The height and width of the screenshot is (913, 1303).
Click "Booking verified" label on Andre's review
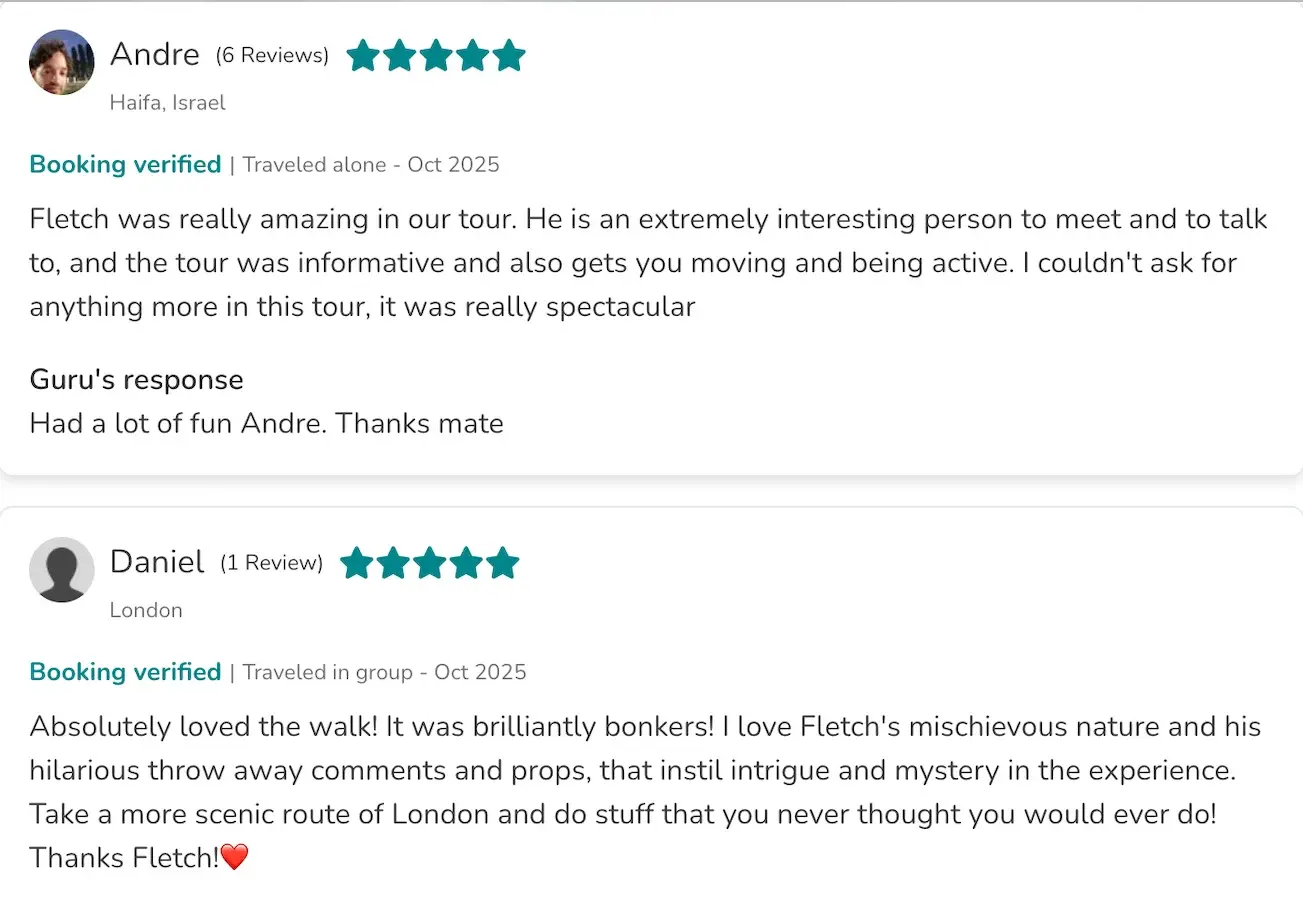point(125,165)
